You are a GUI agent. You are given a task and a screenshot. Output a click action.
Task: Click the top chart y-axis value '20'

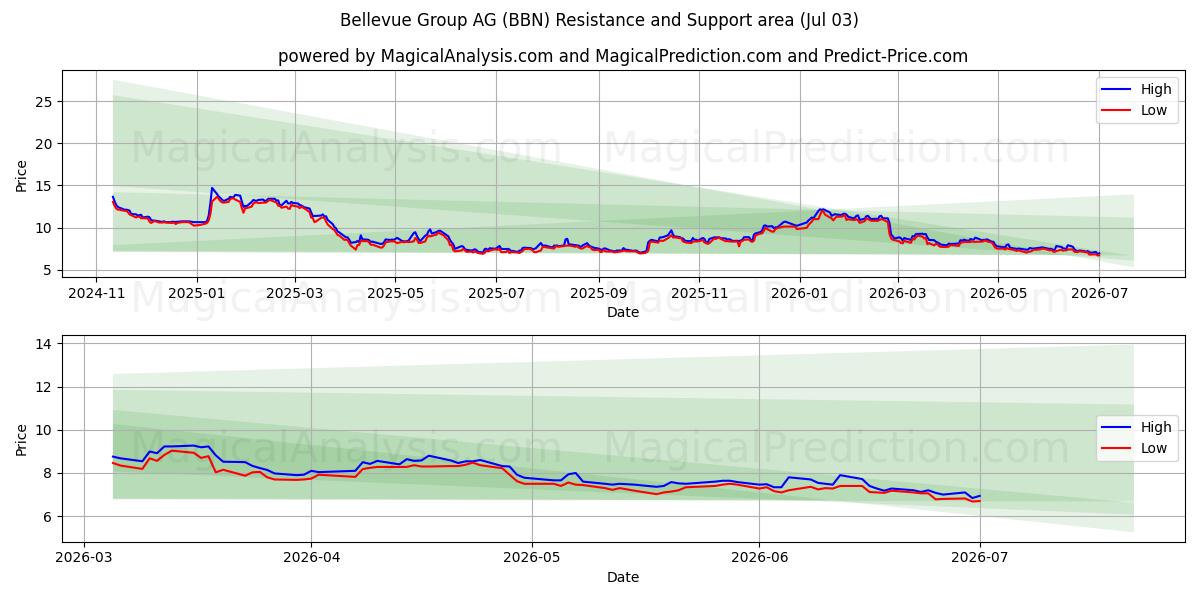[44, 144]
